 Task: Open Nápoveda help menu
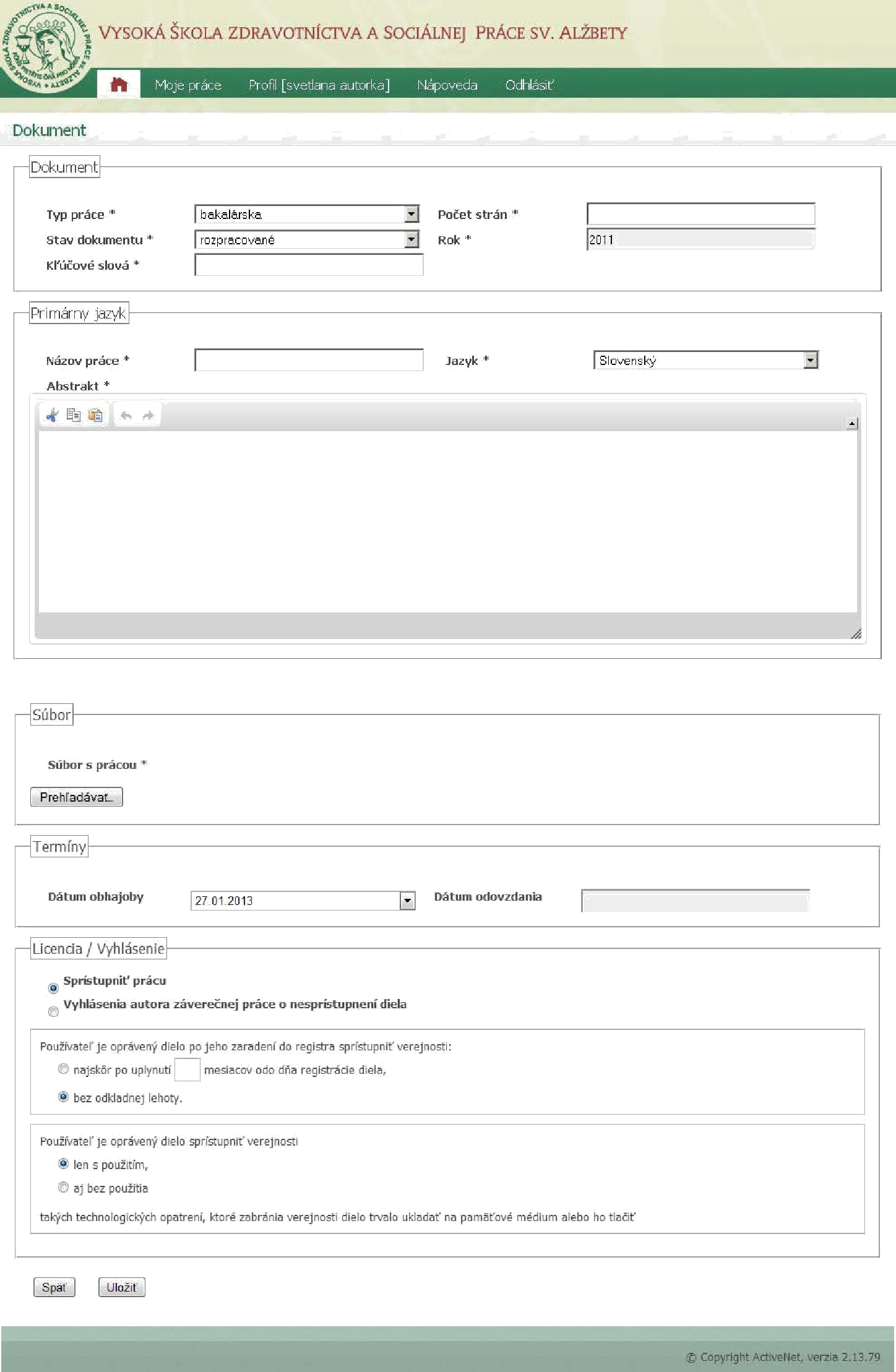tap(447, 85)
